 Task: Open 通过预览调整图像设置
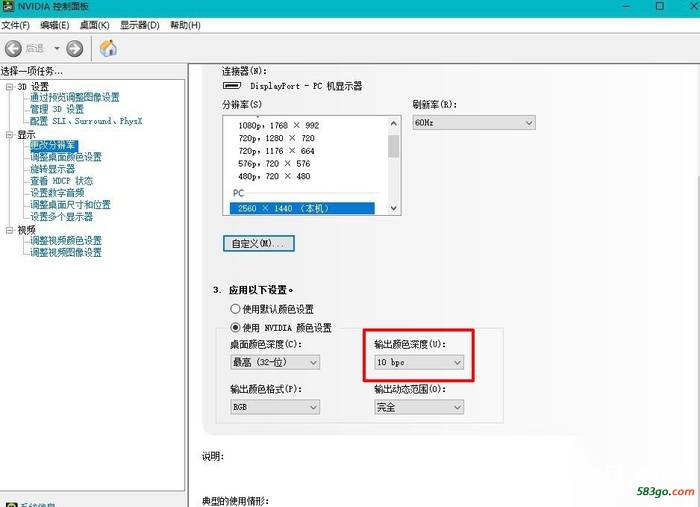pyautogui.click(x=75, y=97)
